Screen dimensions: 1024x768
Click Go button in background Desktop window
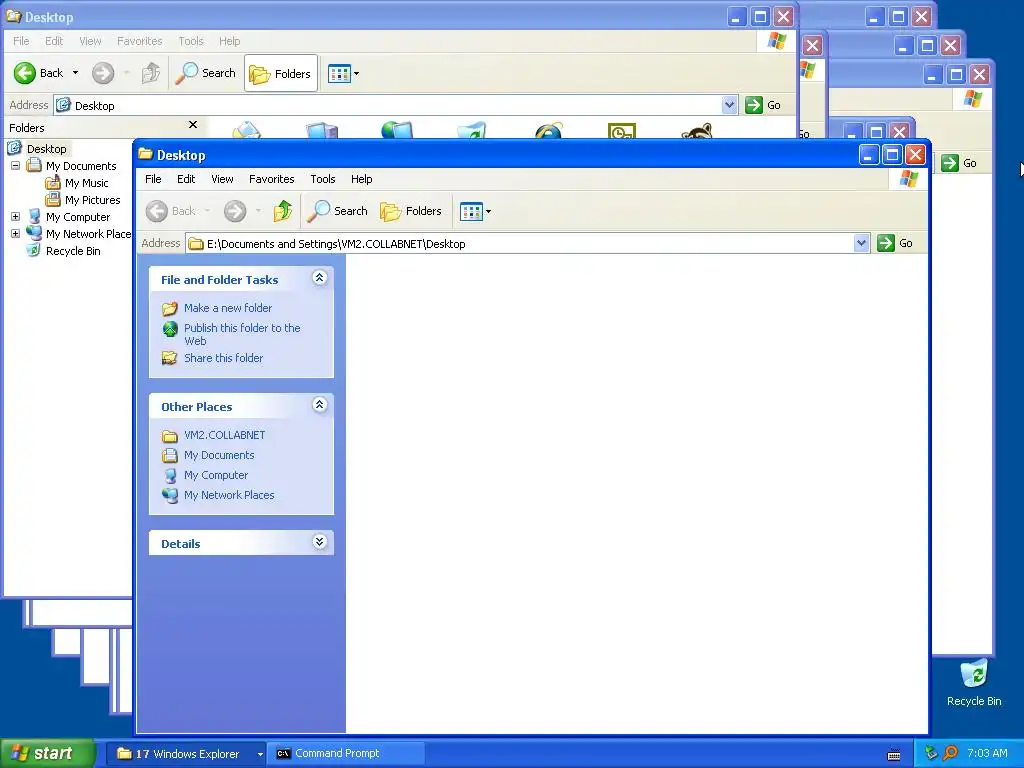pyautogui.click(x=763, y=105)
